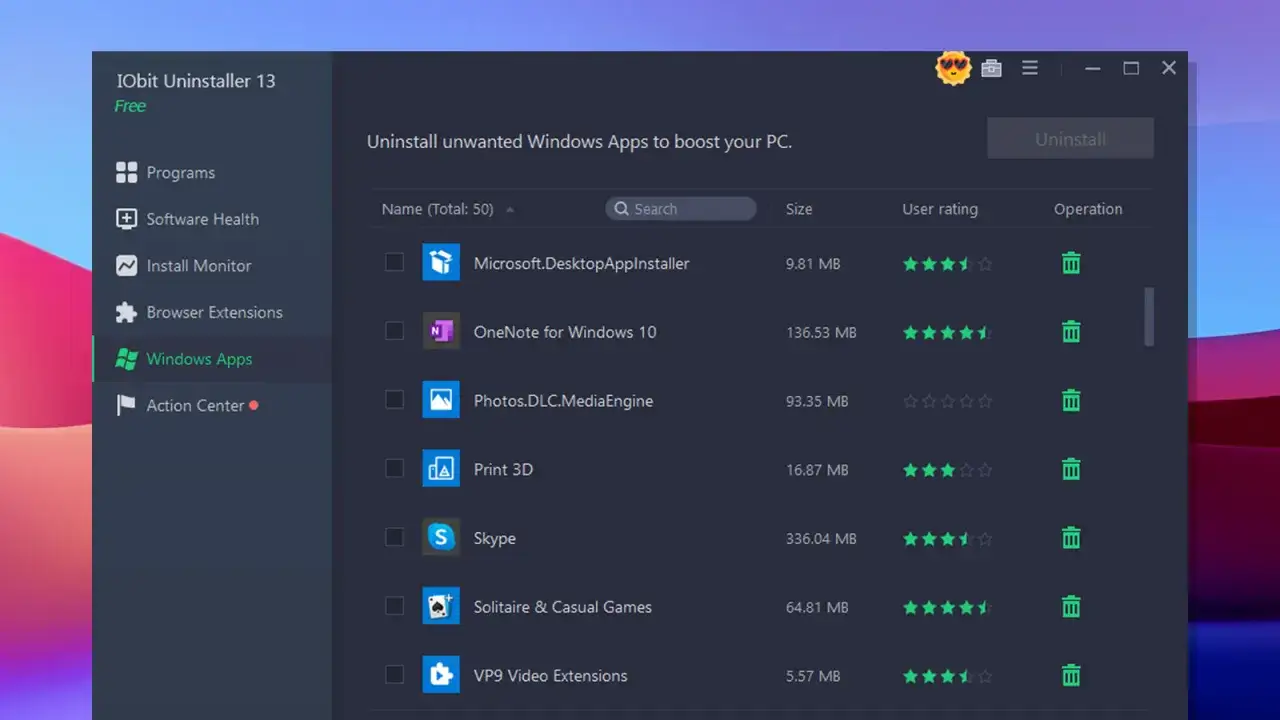Click the star rating for Print 3D
1280x720 pixels.
(948, 469)
